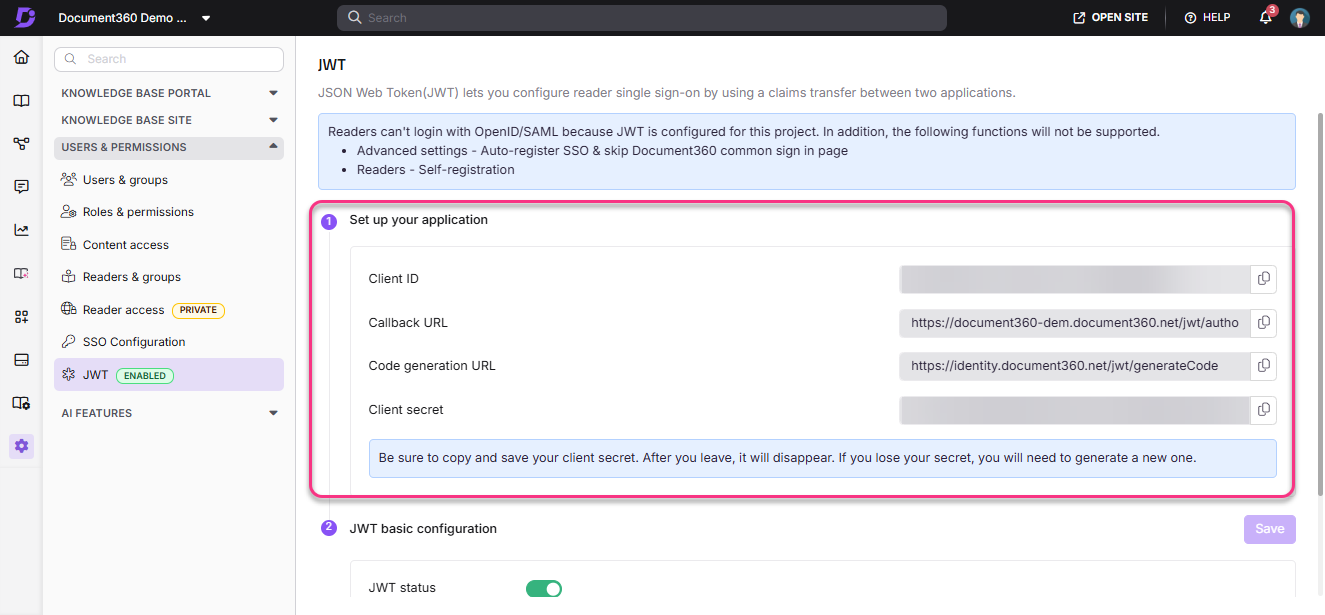Open the notifications bell
Image resolution: width=1325 pixels, height=615 pixels.
1264,17
